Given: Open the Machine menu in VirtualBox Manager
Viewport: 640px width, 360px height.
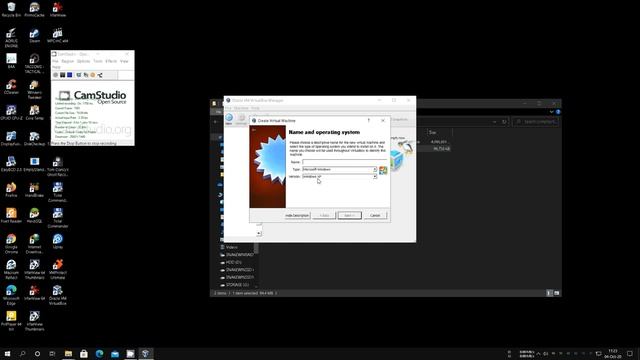Looking at the screenshot, I should (x=241, y=108).
